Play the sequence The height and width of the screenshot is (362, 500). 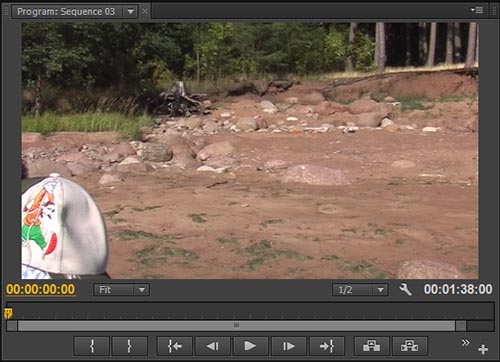pyautogui.click(x=250, y=346)
